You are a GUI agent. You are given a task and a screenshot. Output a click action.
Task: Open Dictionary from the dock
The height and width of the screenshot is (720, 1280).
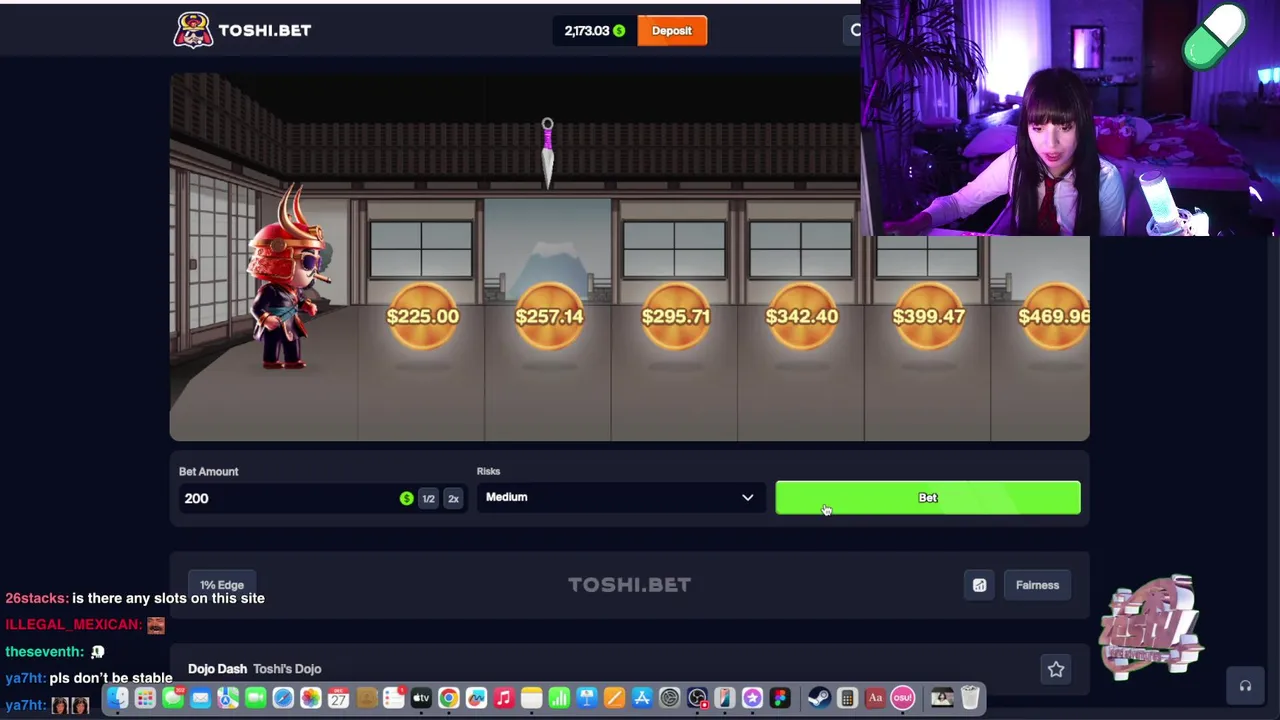(x=875, y=698)
